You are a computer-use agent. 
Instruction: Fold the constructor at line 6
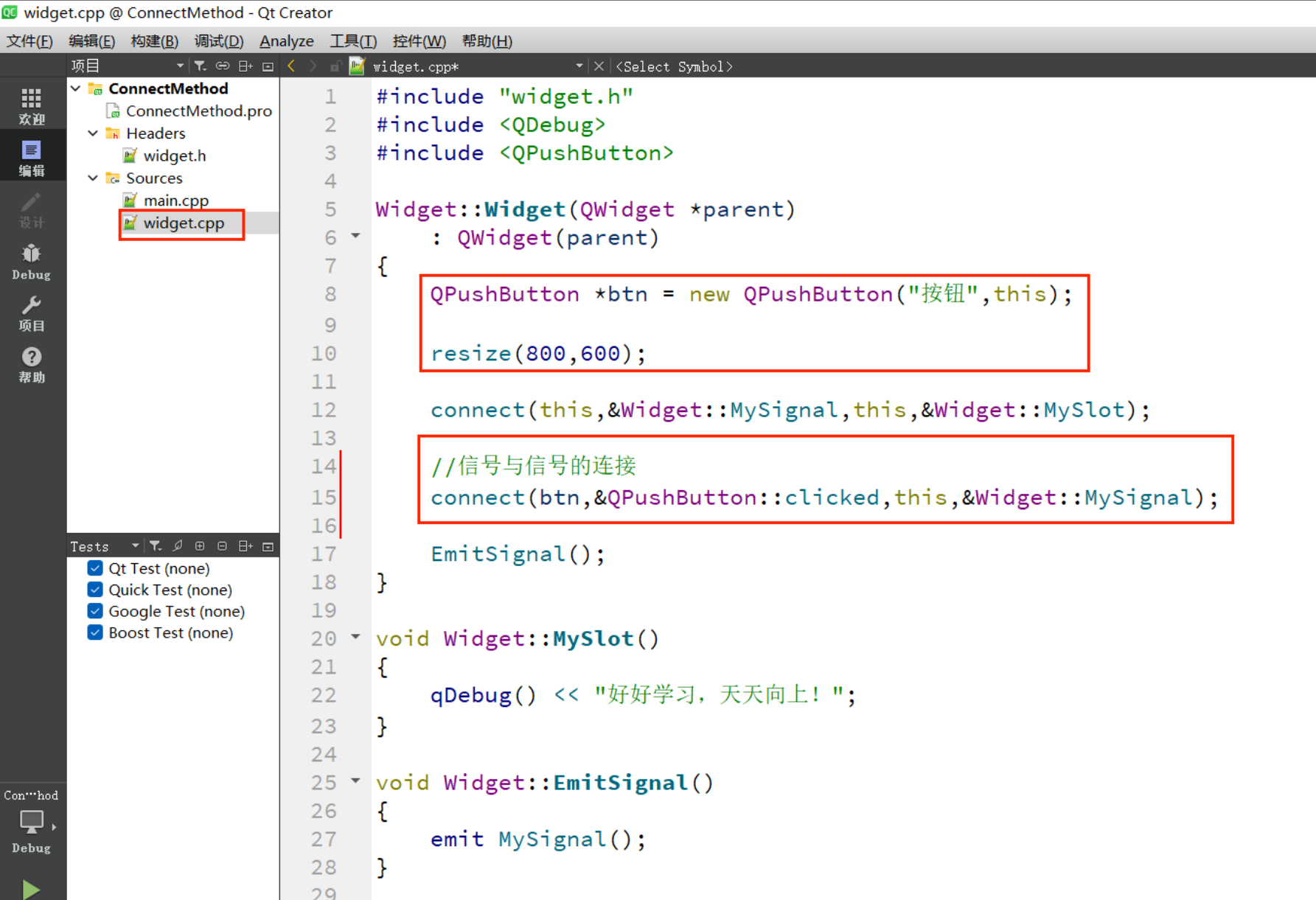tap(355, 237)
